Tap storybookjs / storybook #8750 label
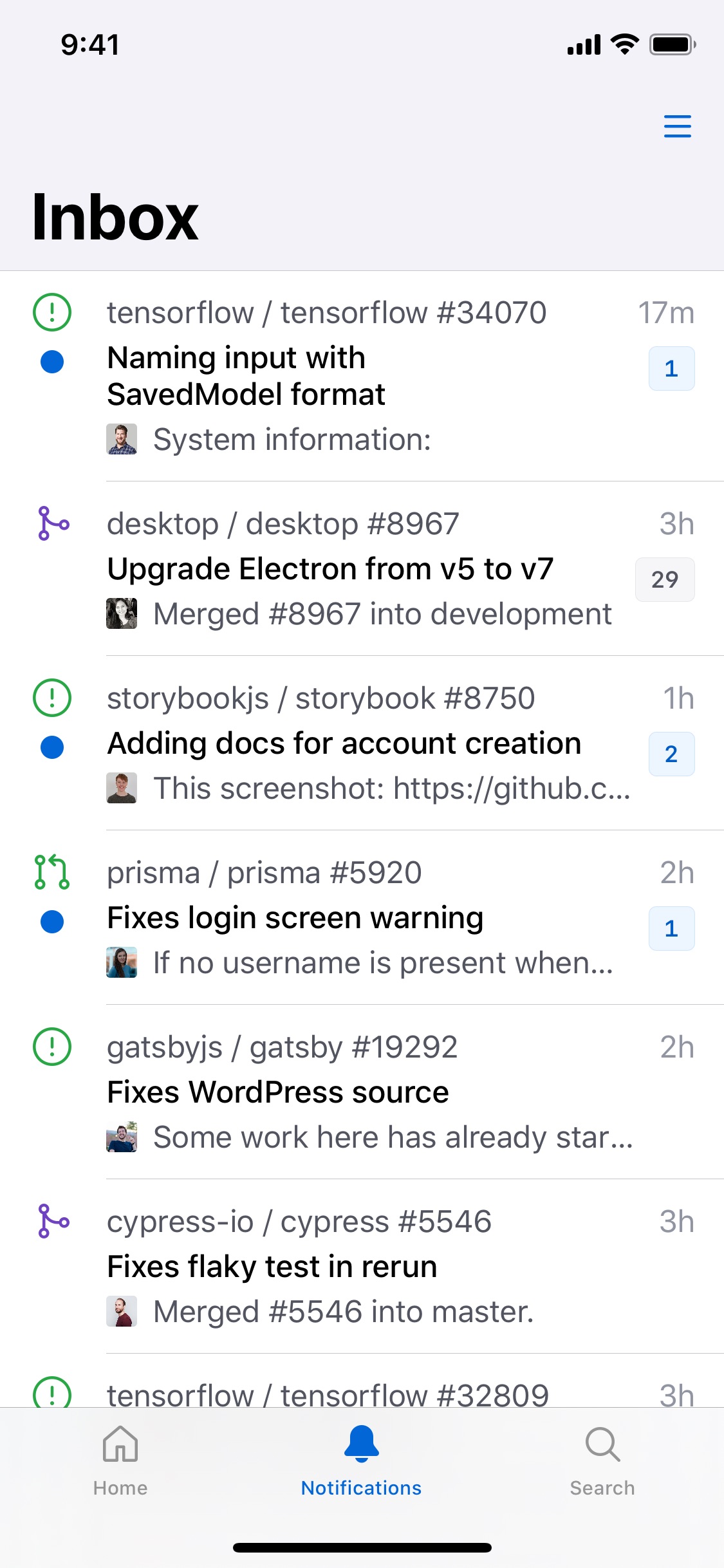The height and width of the screenshot is (1568, 724). click(x=321, y=698)
